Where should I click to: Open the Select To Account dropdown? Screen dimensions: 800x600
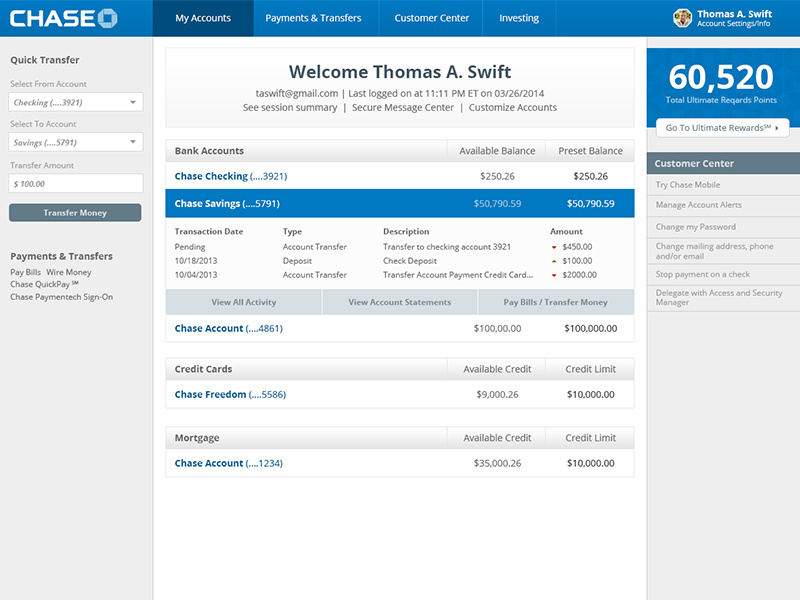coord(76,143)
